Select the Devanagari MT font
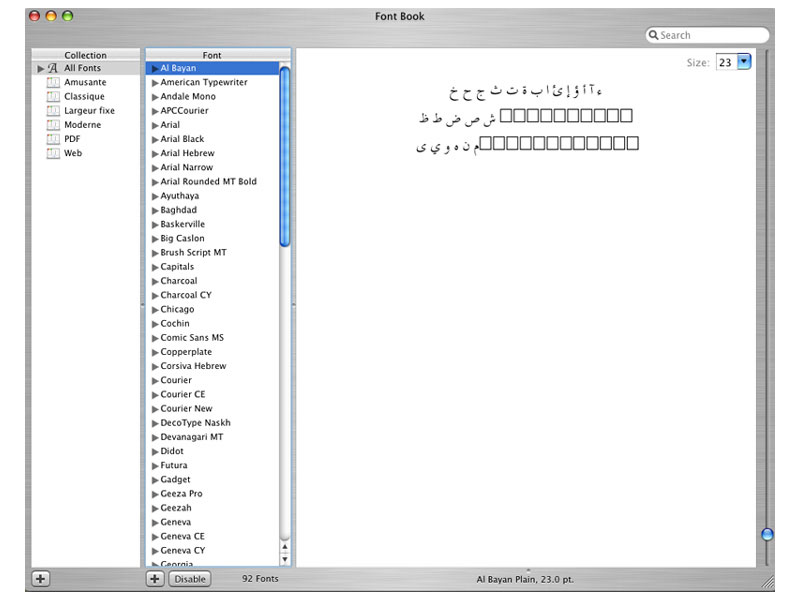The height and width of the screenshot is (600, 800). tap(191, 437)
